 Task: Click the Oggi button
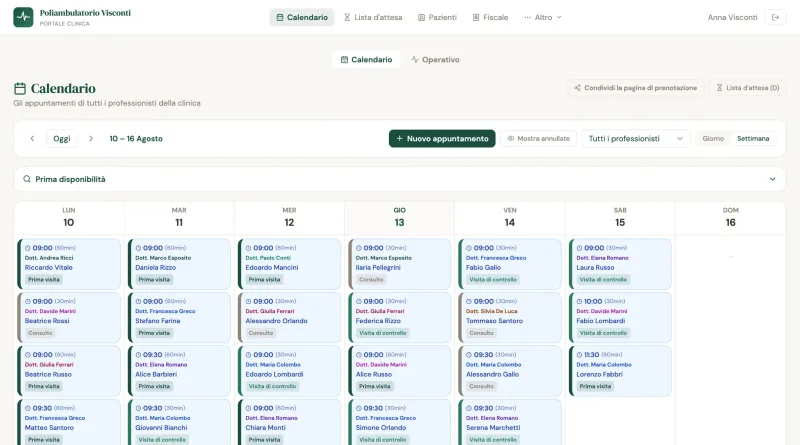pyautogui.click(x=62, y=138)
